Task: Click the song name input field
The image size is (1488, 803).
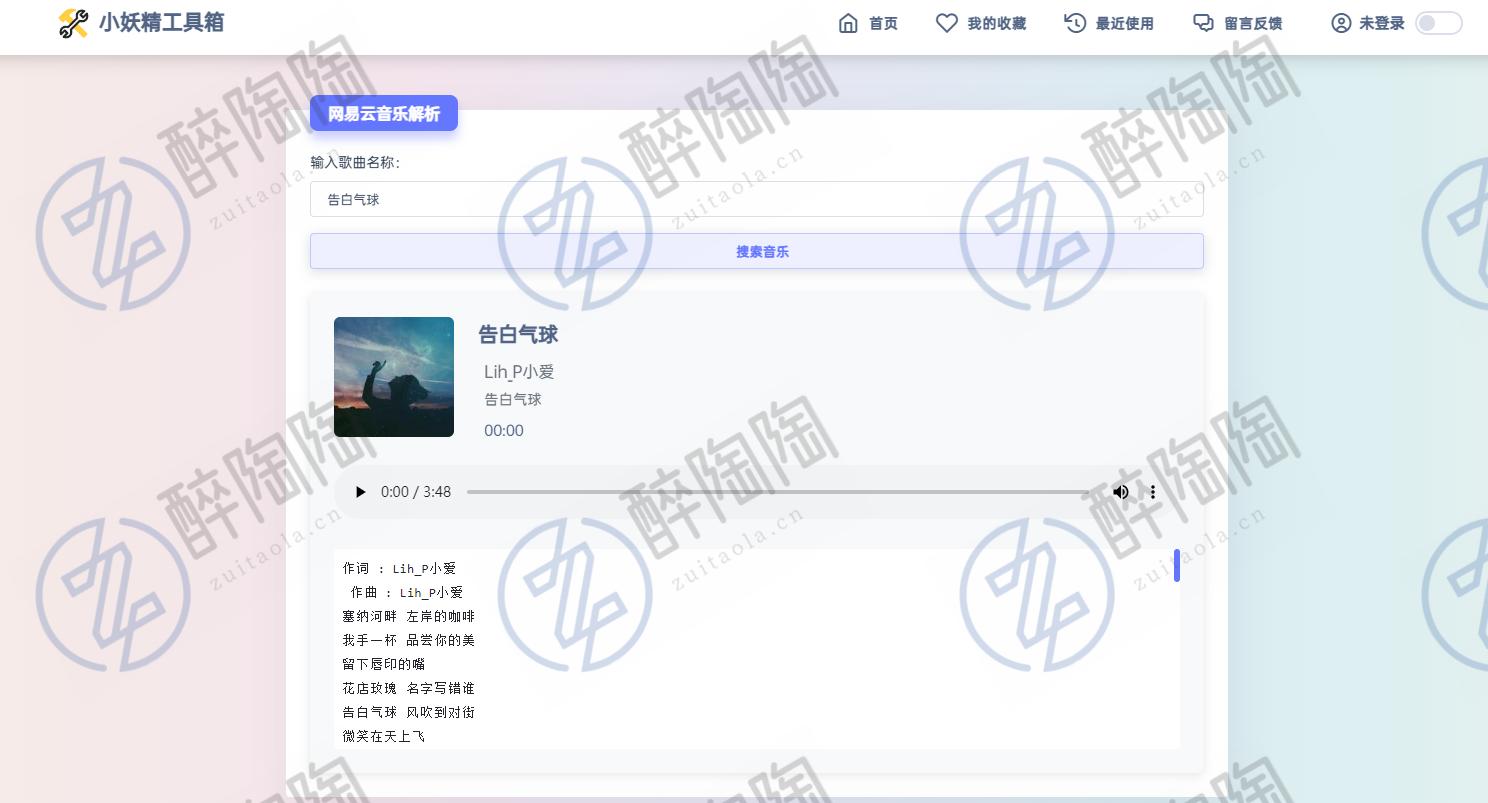Action: pyautogui.click(x=756, y=199)
